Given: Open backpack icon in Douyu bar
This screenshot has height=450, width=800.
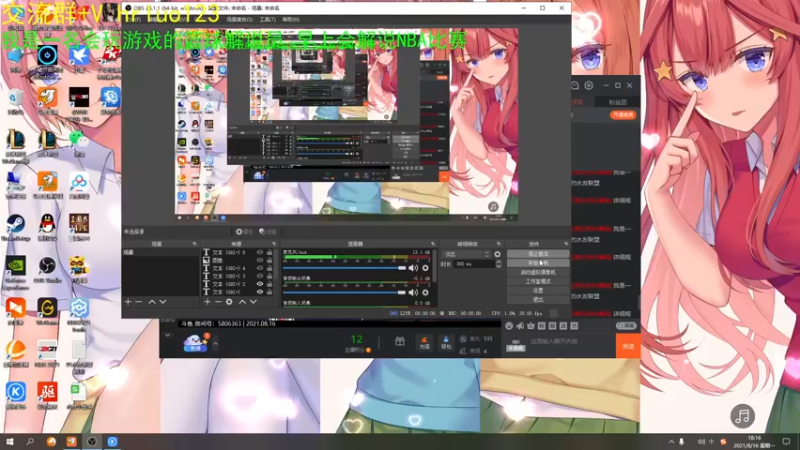Looking at the screenshot, I should pyautogui.click(x=446, y=342).
